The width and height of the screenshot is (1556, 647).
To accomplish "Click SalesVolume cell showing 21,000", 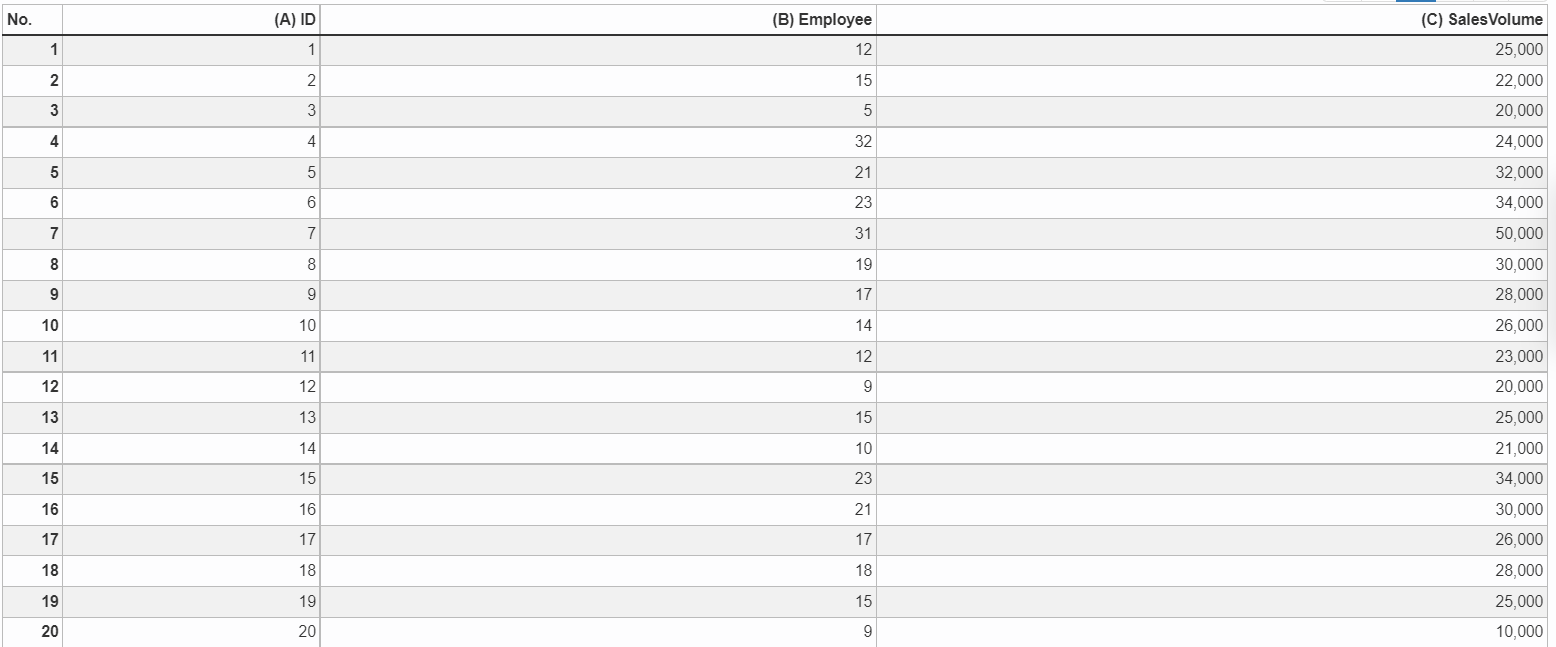I will pos(1212,448).
